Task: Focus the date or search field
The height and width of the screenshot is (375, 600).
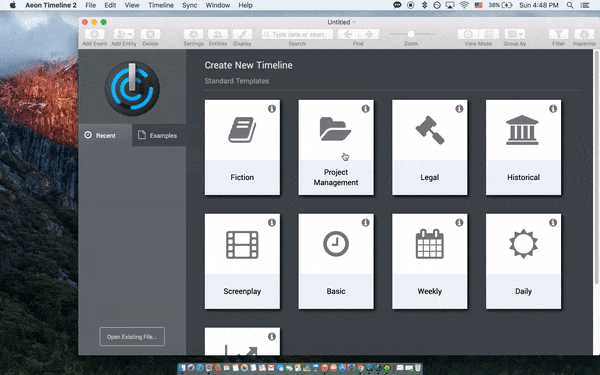Action: click(x=297, y=34)
